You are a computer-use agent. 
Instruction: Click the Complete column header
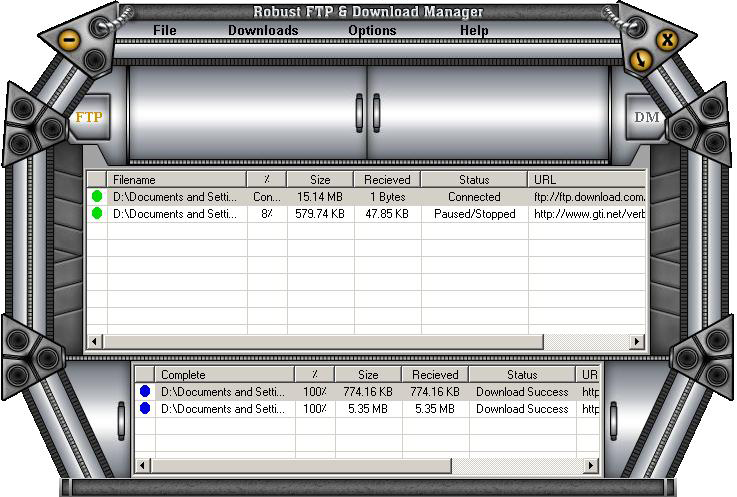pos(225,375)
